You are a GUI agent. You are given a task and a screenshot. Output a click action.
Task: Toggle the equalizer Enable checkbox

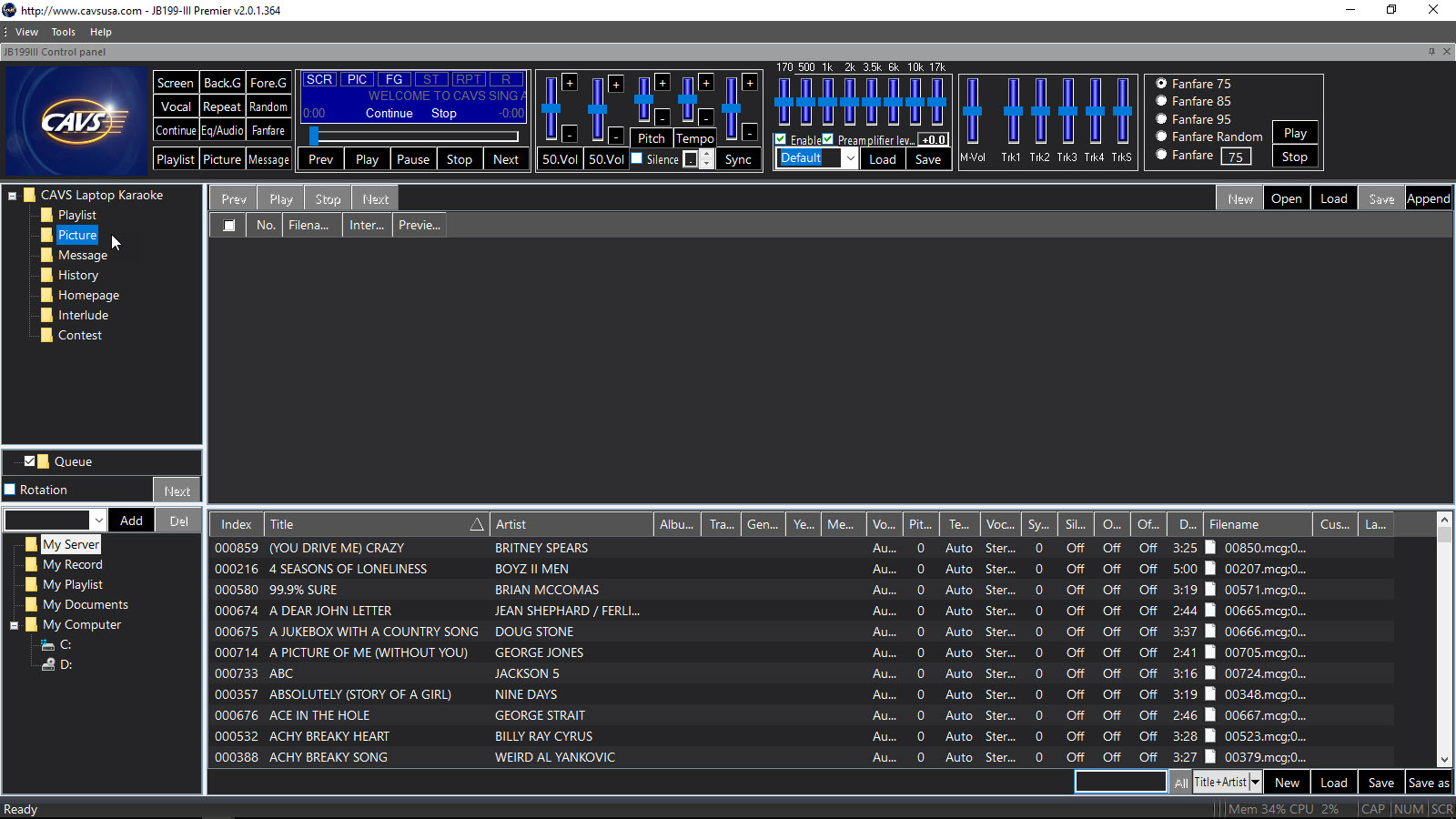(781, 139)
